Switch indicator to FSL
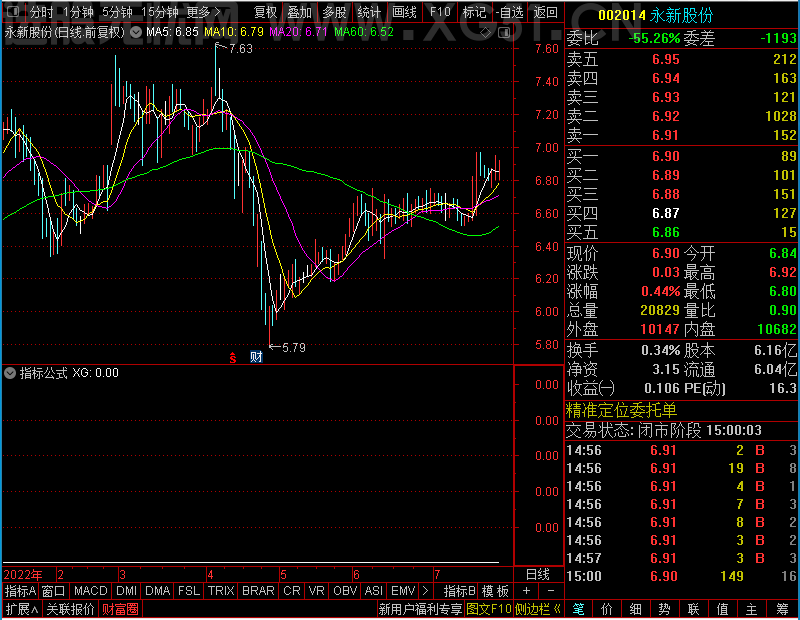The image size is (800, 620). tap(188, 591)
